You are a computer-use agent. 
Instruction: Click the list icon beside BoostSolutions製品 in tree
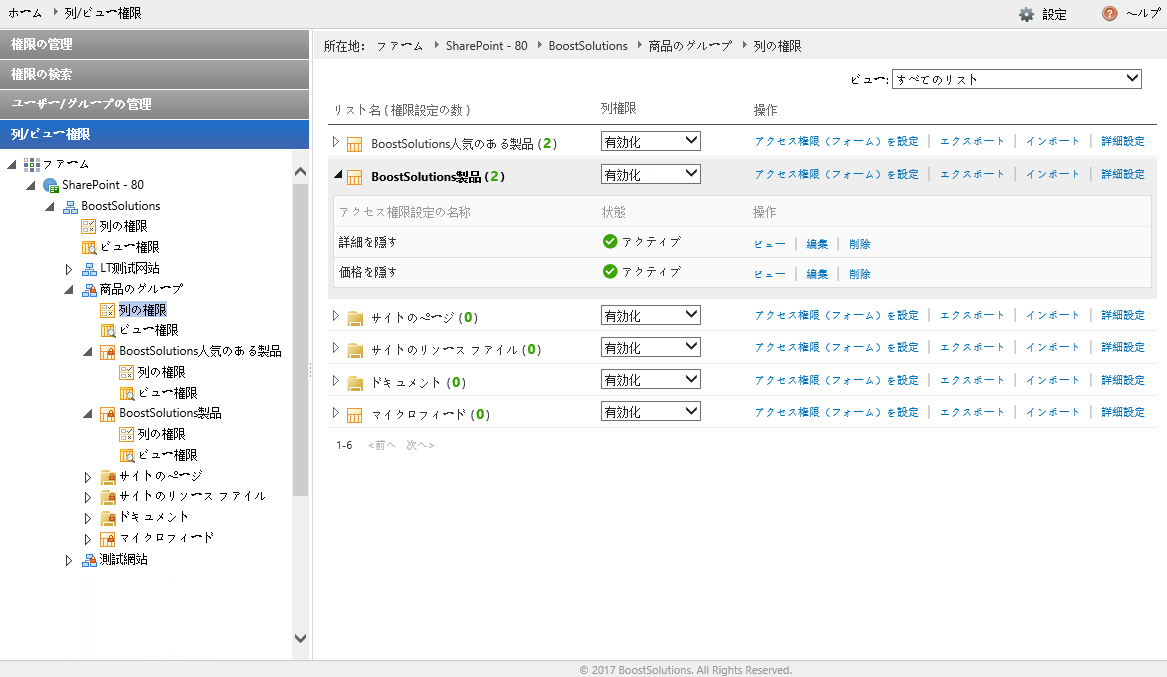coord(108,414)
